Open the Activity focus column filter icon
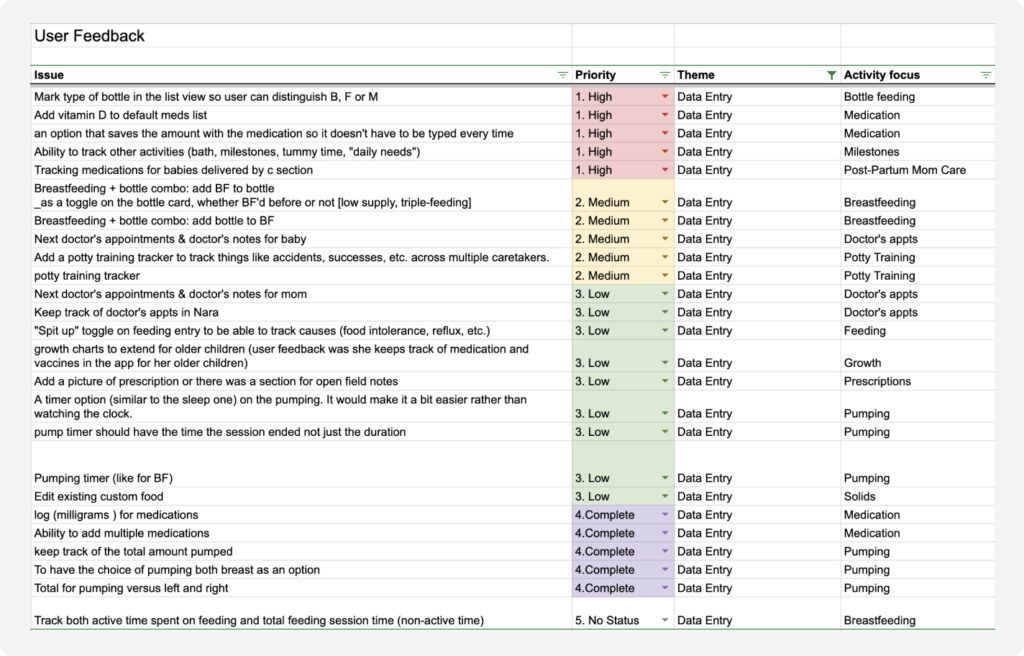This screenshot has height=656, width=1024. click(985, 75)
